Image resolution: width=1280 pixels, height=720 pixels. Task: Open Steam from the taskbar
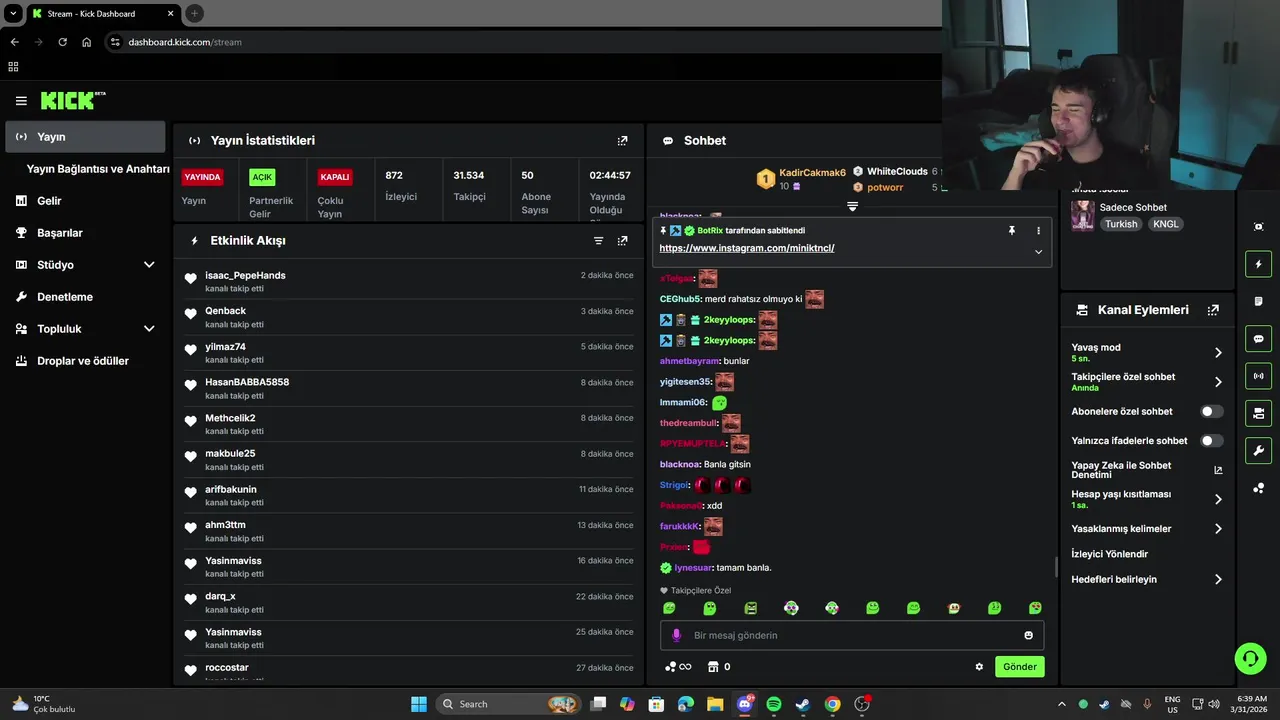(802, 704)
